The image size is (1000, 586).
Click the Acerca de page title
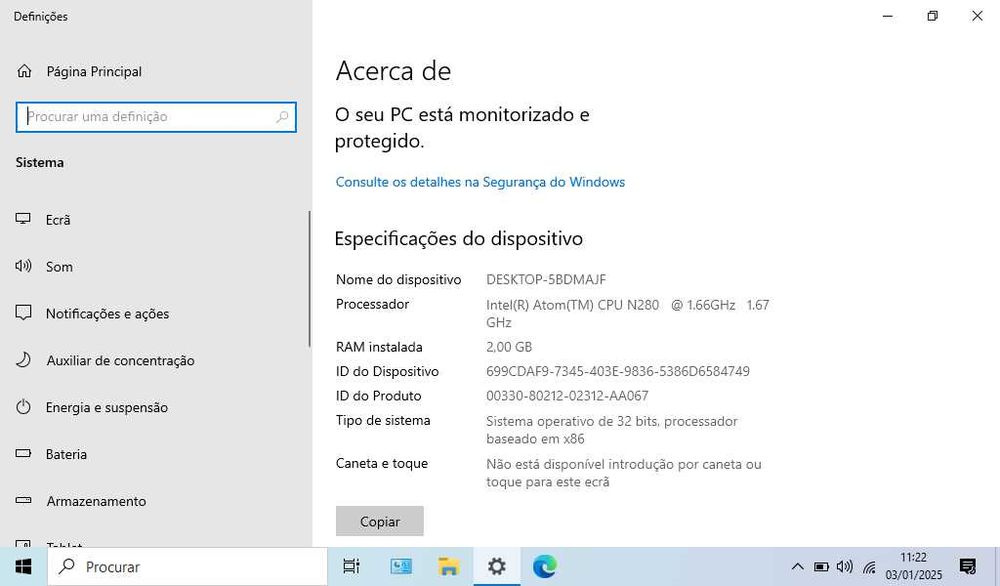pyautogui.click(x=393, y=71)
